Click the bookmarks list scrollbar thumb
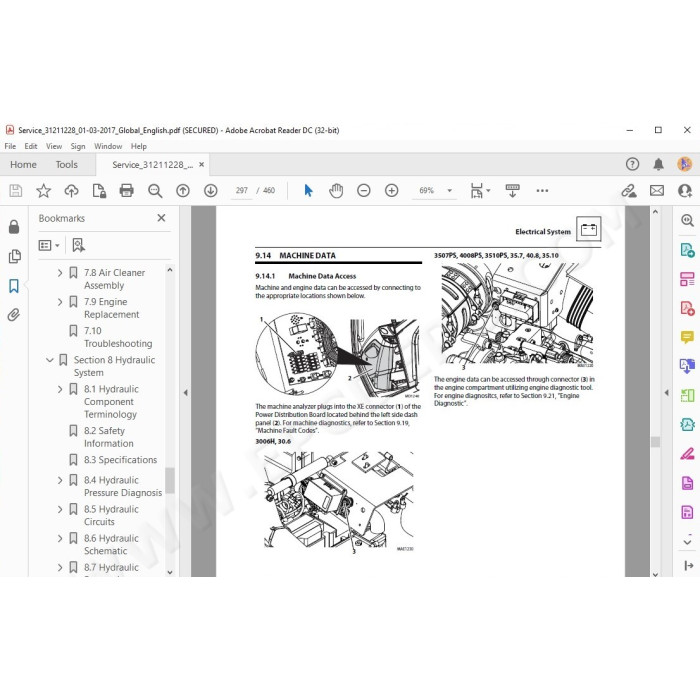The image size is (700, 700). (x=170, y=480)
